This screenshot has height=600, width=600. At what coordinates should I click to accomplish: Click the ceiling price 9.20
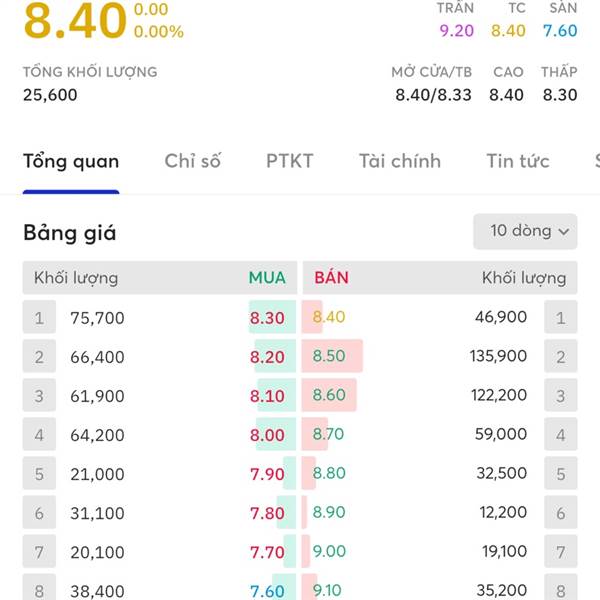pyautogui.click(x=456, y=31)
